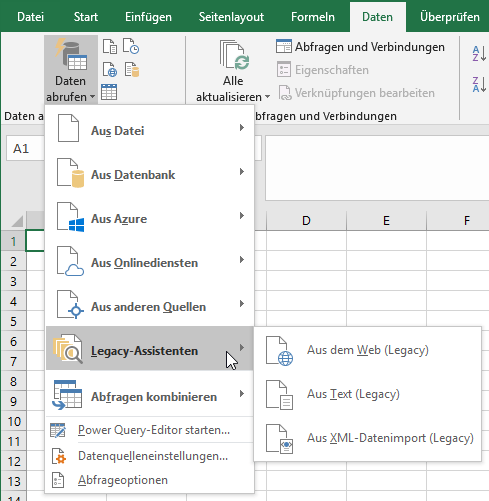
Task: Select Aus Text (Legacy)
Action: point(368,394)
